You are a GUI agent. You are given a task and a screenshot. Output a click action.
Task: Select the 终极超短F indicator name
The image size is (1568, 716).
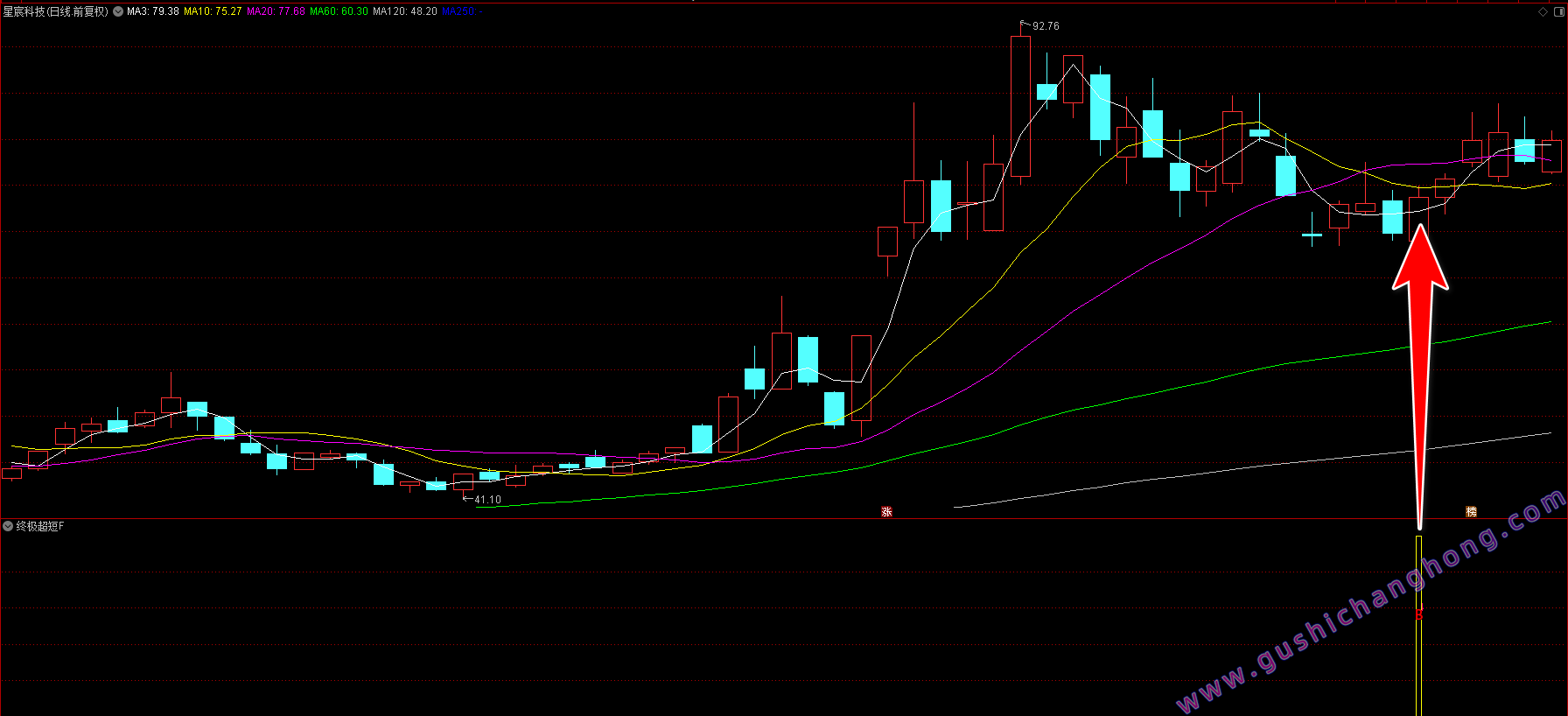[x=40, y=526]
